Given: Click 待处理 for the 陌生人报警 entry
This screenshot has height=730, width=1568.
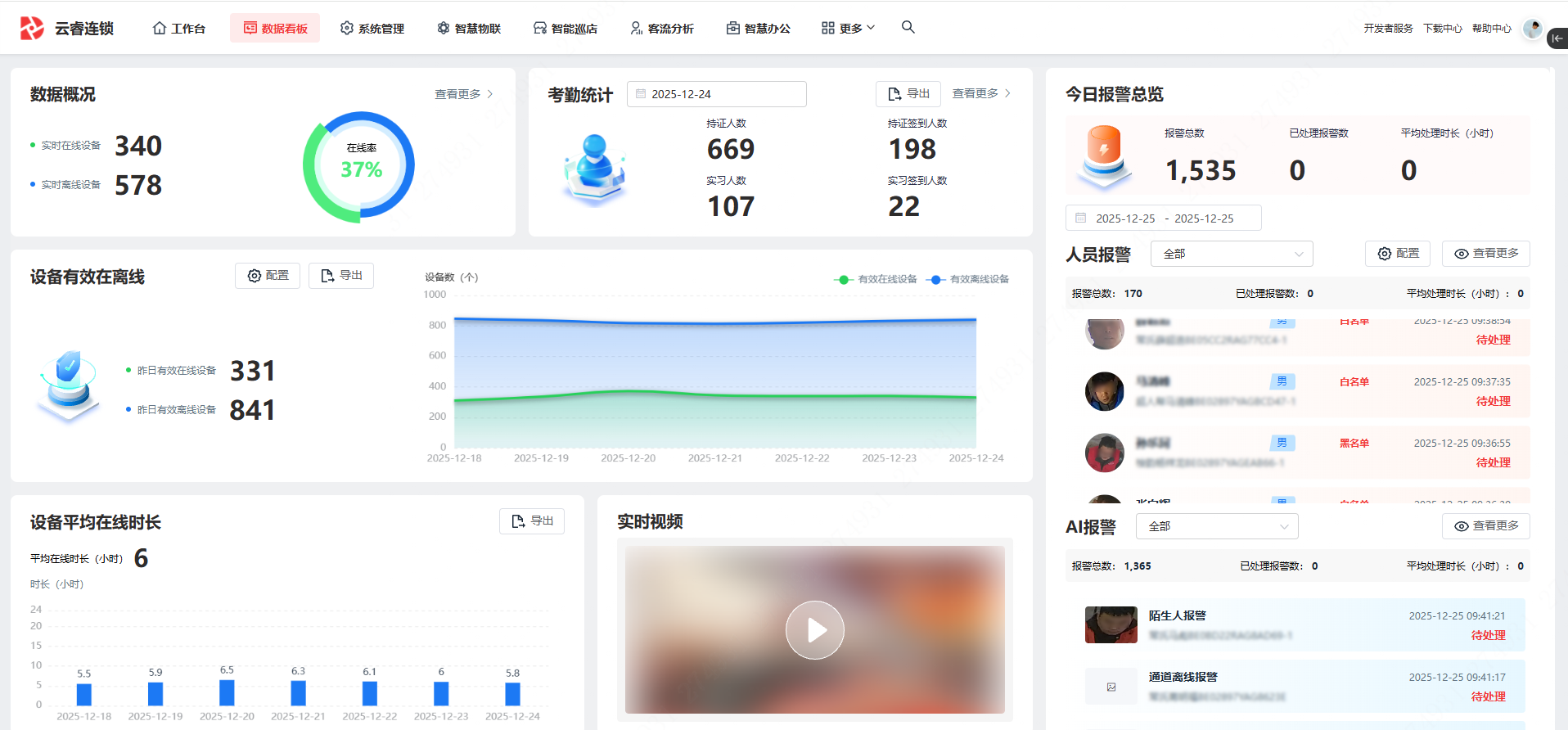Looking at the screenshot, I should point(1488,635).
